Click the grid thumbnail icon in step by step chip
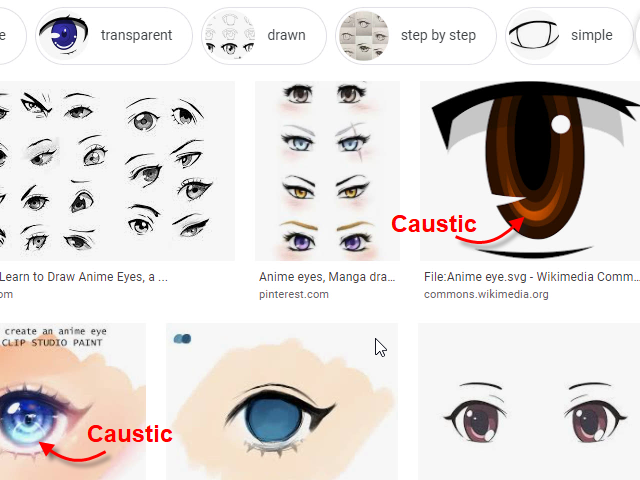 364,36
